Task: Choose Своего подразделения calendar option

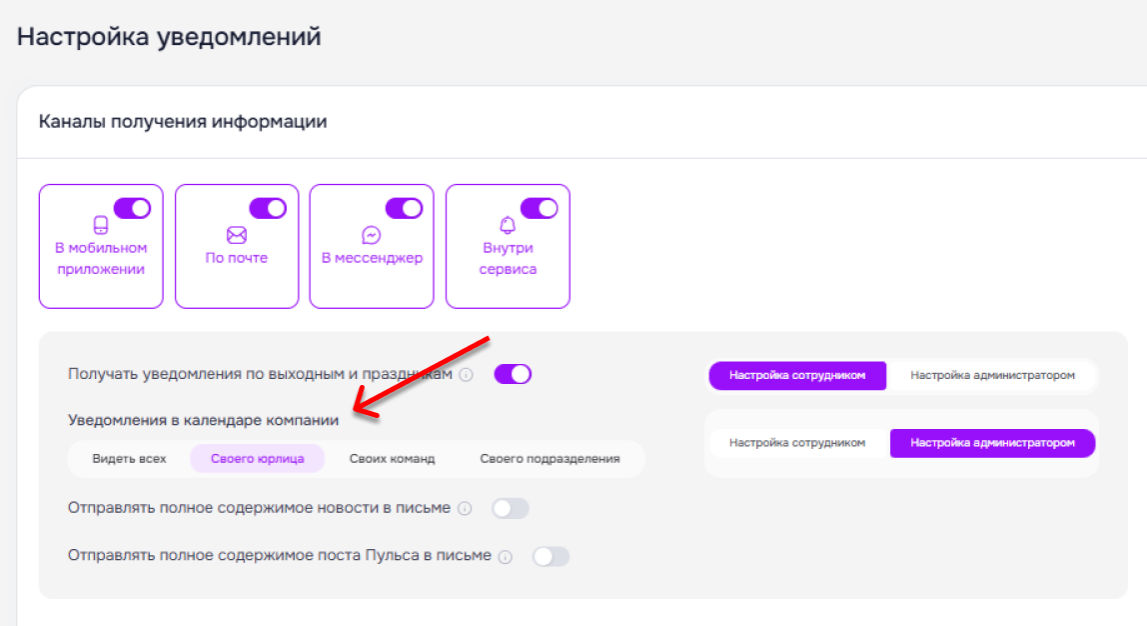Action: pyautogui.click(x=549, y=459)
